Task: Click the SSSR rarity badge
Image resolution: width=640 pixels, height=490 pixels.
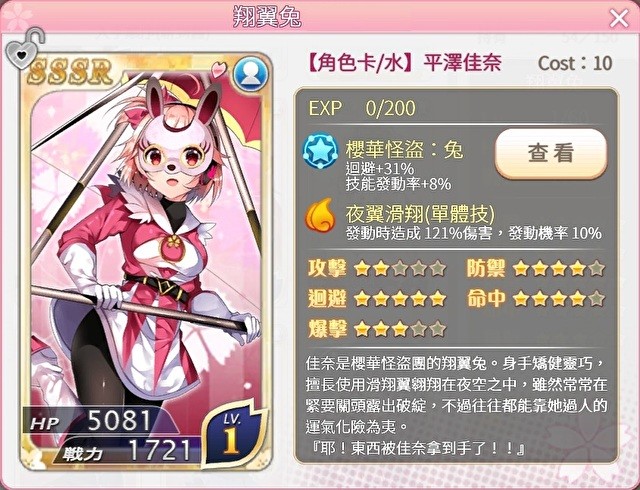Action: pyautogui.click(x=69, y=72)
